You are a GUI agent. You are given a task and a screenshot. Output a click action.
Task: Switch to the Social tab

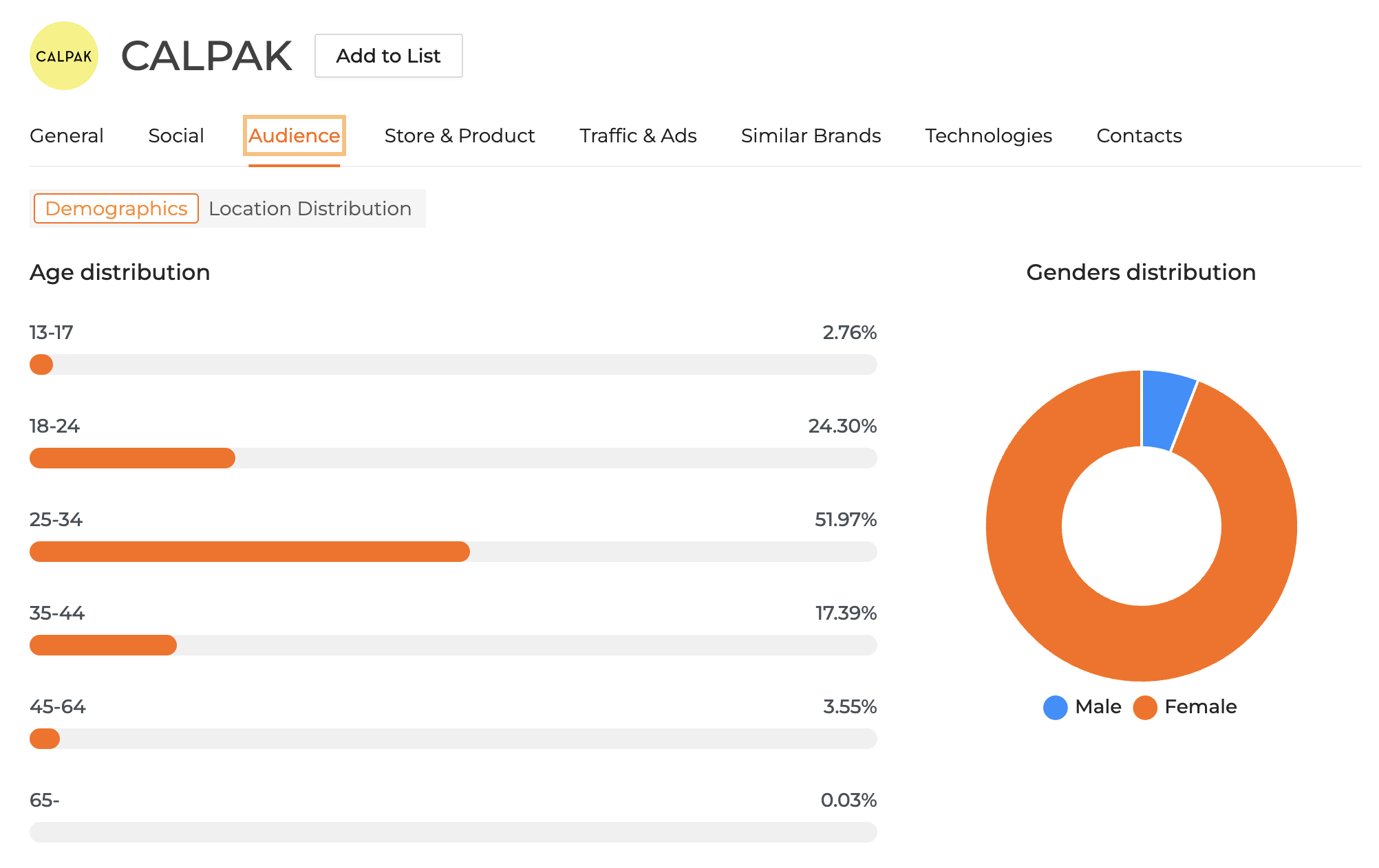point(176,135)
